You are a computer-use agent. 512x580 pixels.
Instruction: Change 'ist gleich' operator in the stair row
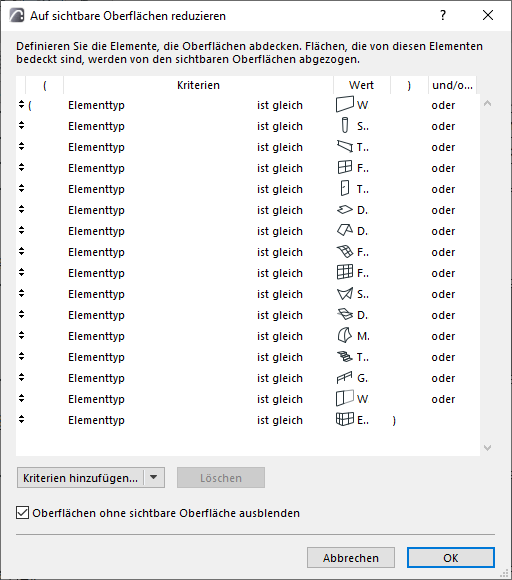tap(280, 357)
